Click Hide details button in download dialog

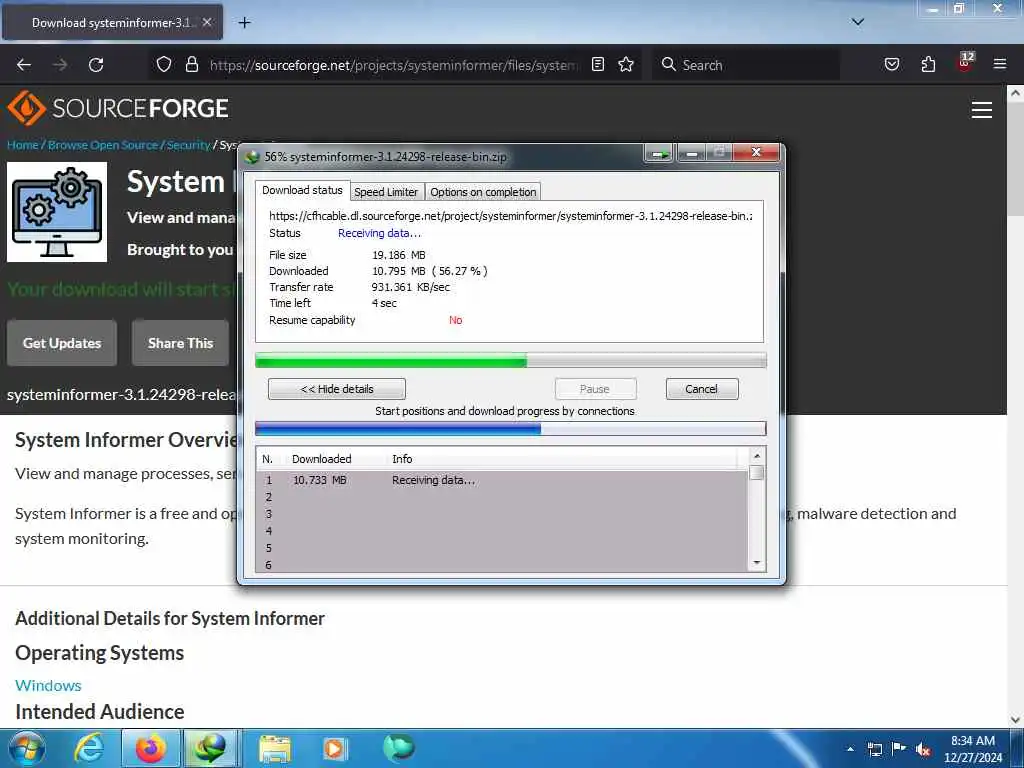pos(337,389)
